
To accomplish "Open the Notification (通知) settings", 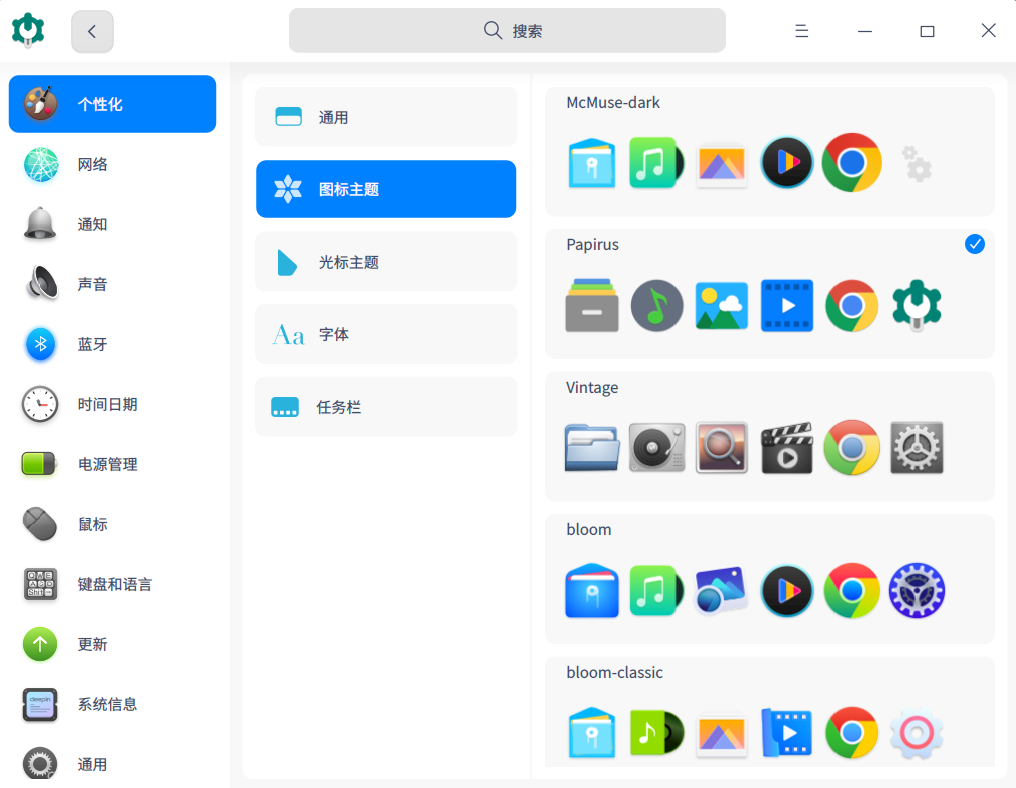I will point(112,224).
